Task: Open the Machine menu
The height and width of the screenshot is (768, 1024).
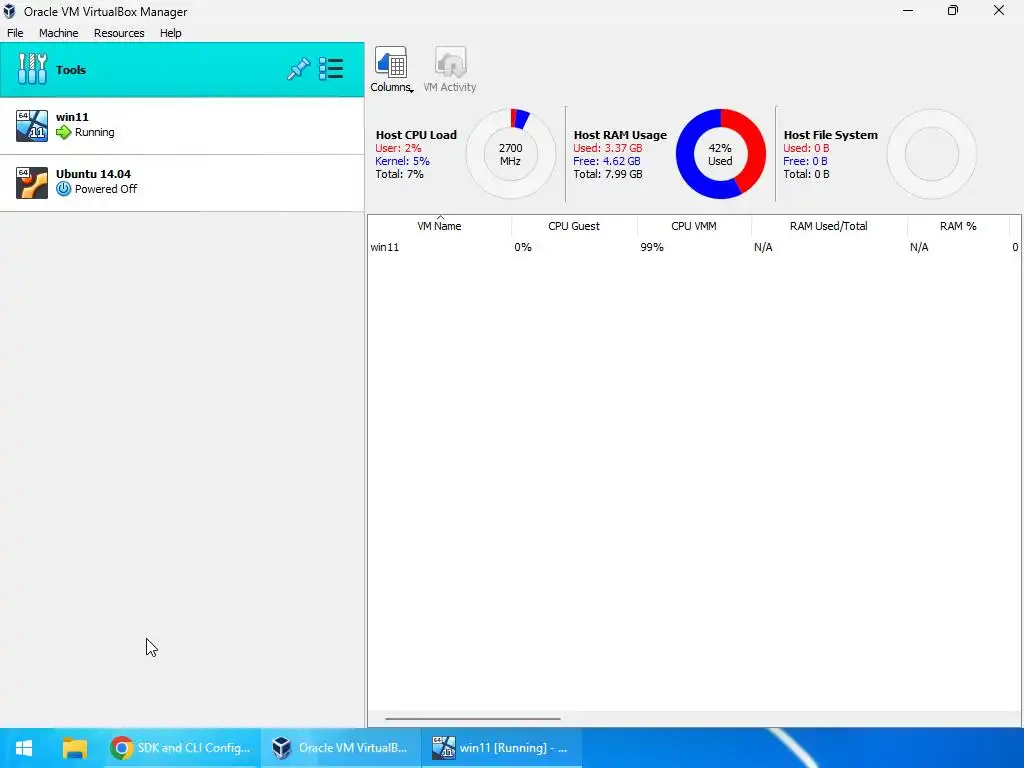Action: coord(58,33)
